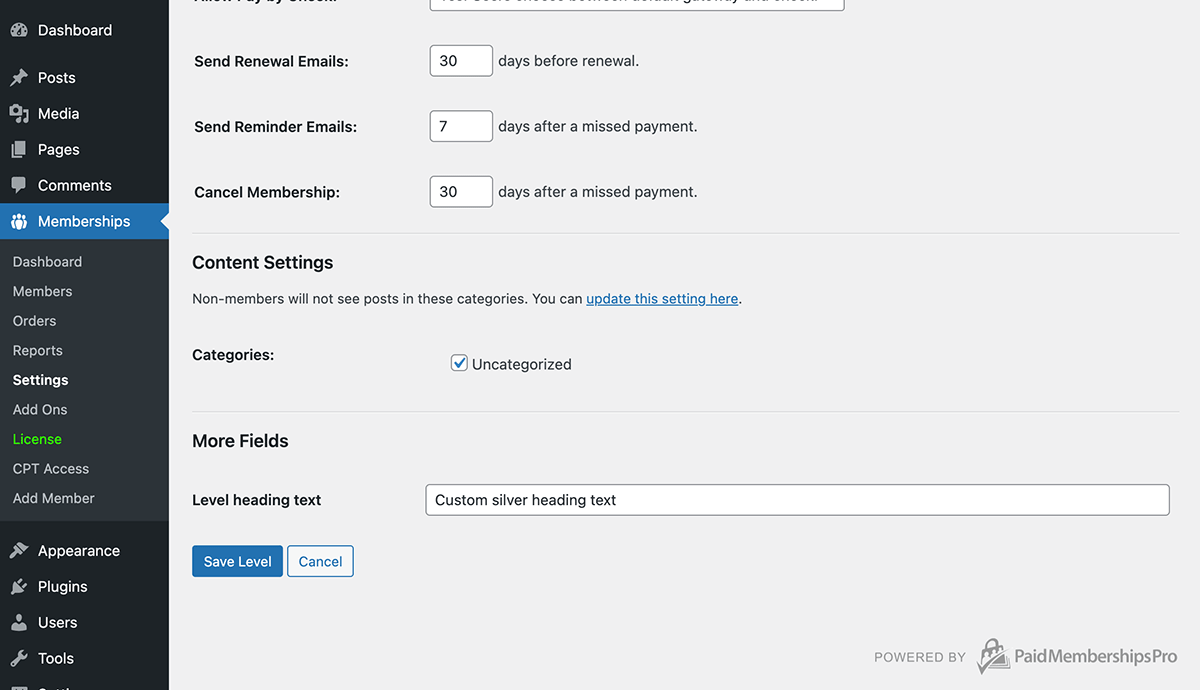Go to the Media menu
The height and width of the screenshot is (690, 1200).
click(x=84, y=114)
